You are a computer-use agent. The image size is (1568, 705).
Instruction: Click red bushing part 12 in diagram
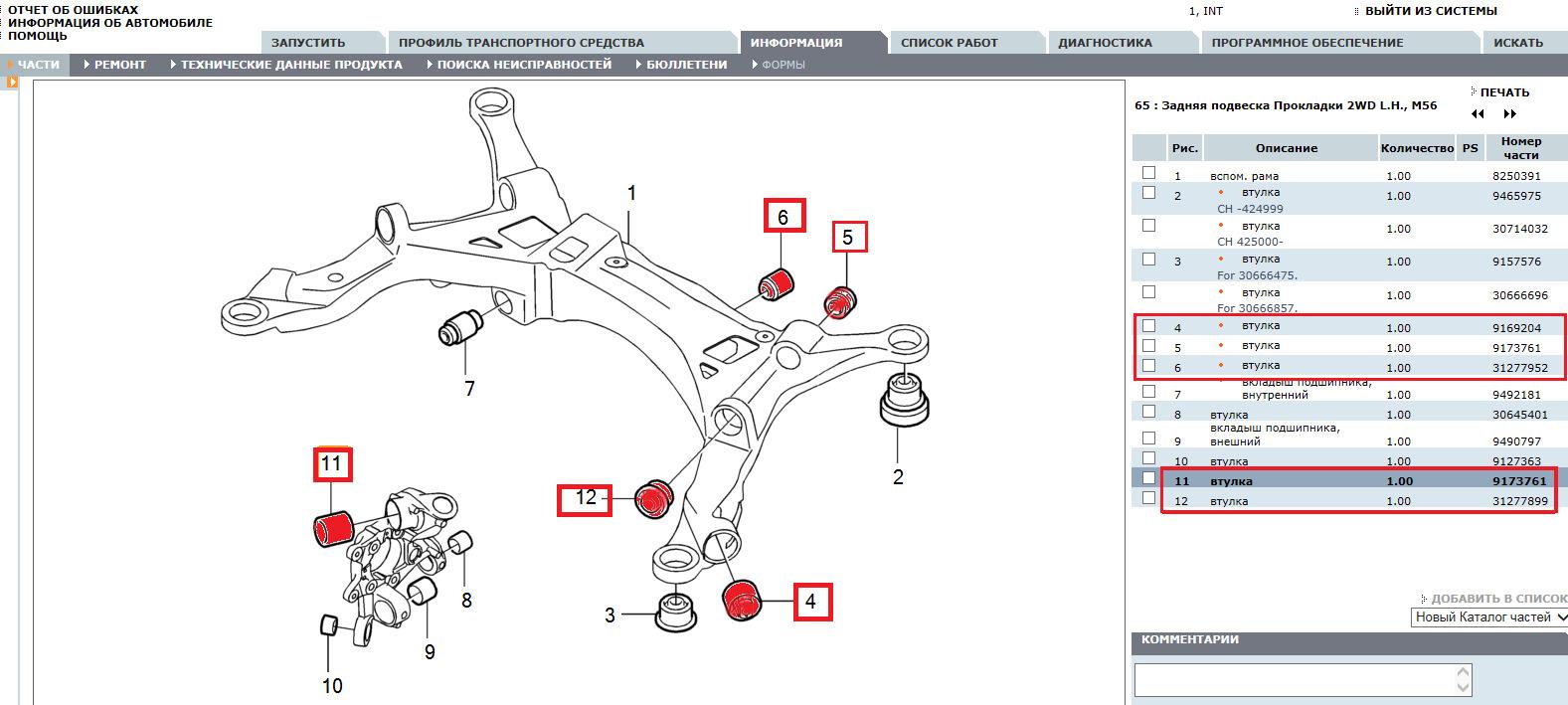click(653, 497)
